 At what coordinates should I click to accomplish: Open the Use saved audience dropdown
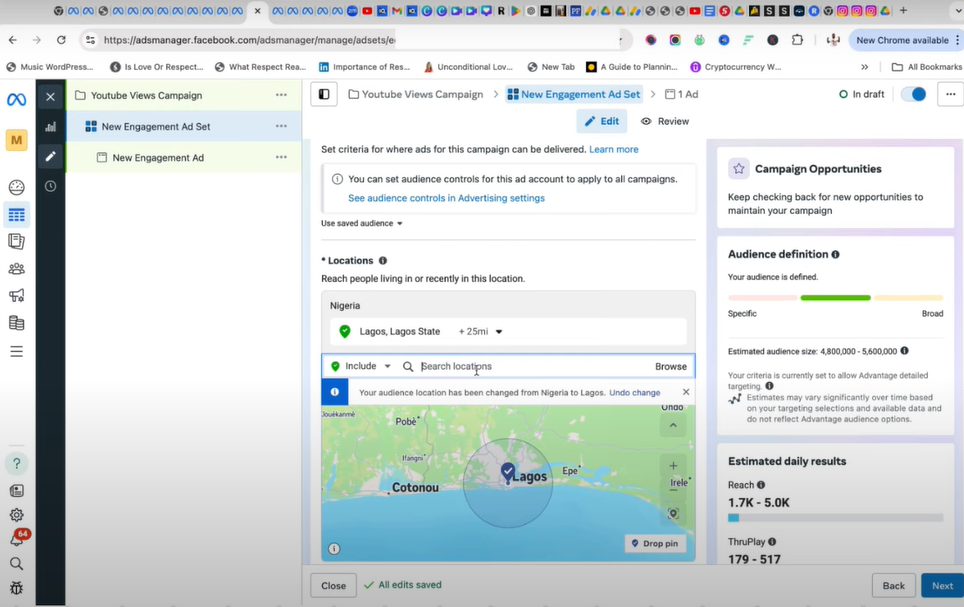point(362,223)
